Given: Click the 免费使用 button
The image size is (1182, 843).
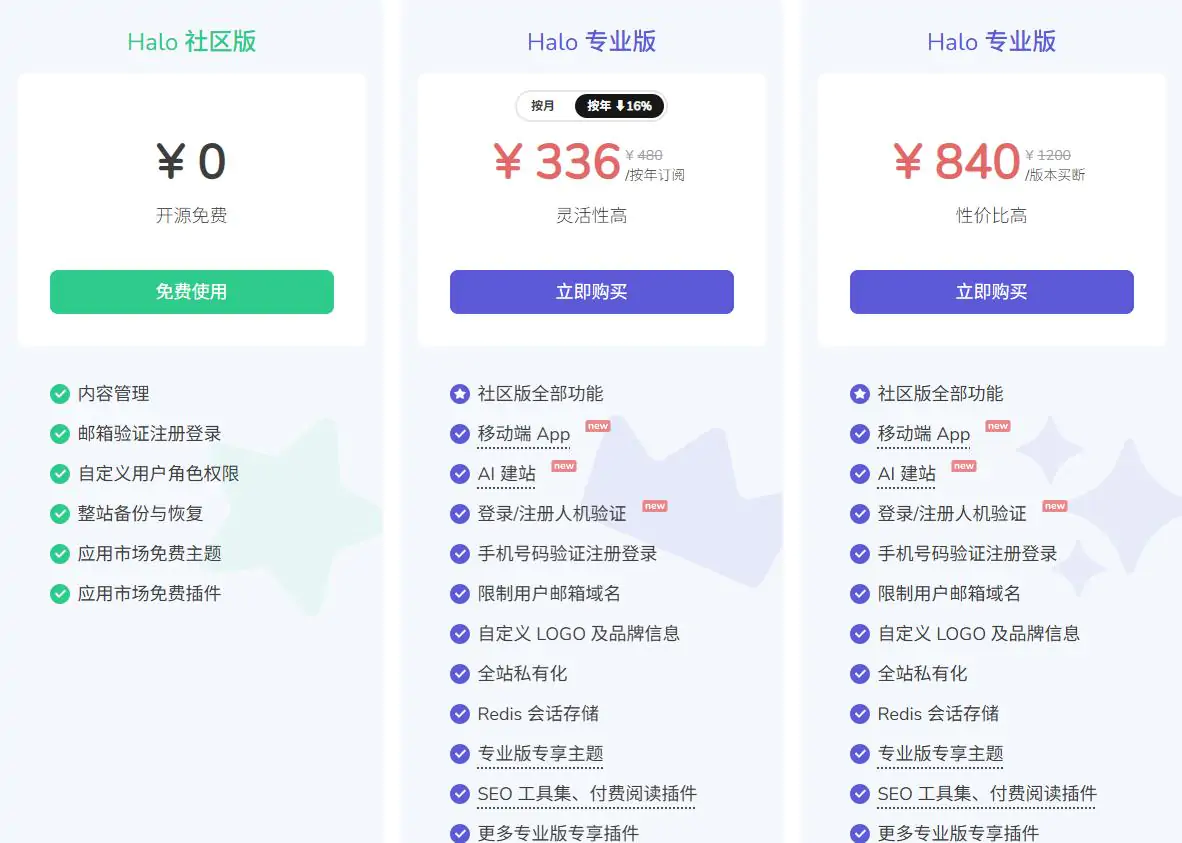Looking at the screenshot, I should 191,291.
